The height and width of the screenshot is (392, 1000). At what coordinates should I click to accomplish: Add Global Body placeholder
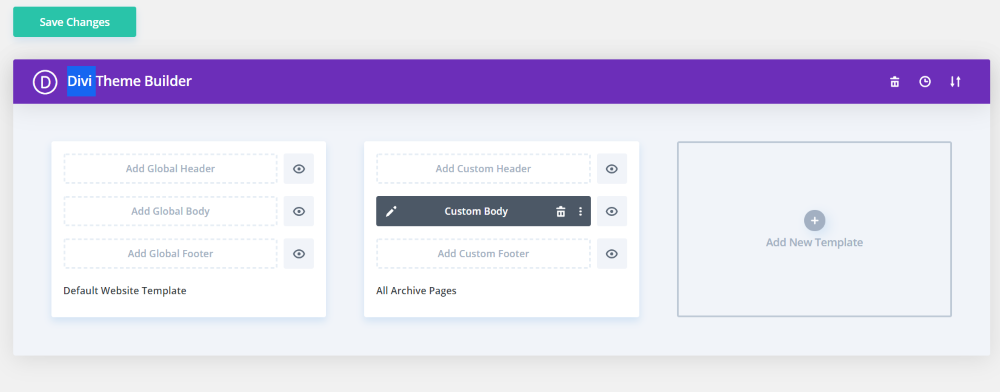point(170,211)
